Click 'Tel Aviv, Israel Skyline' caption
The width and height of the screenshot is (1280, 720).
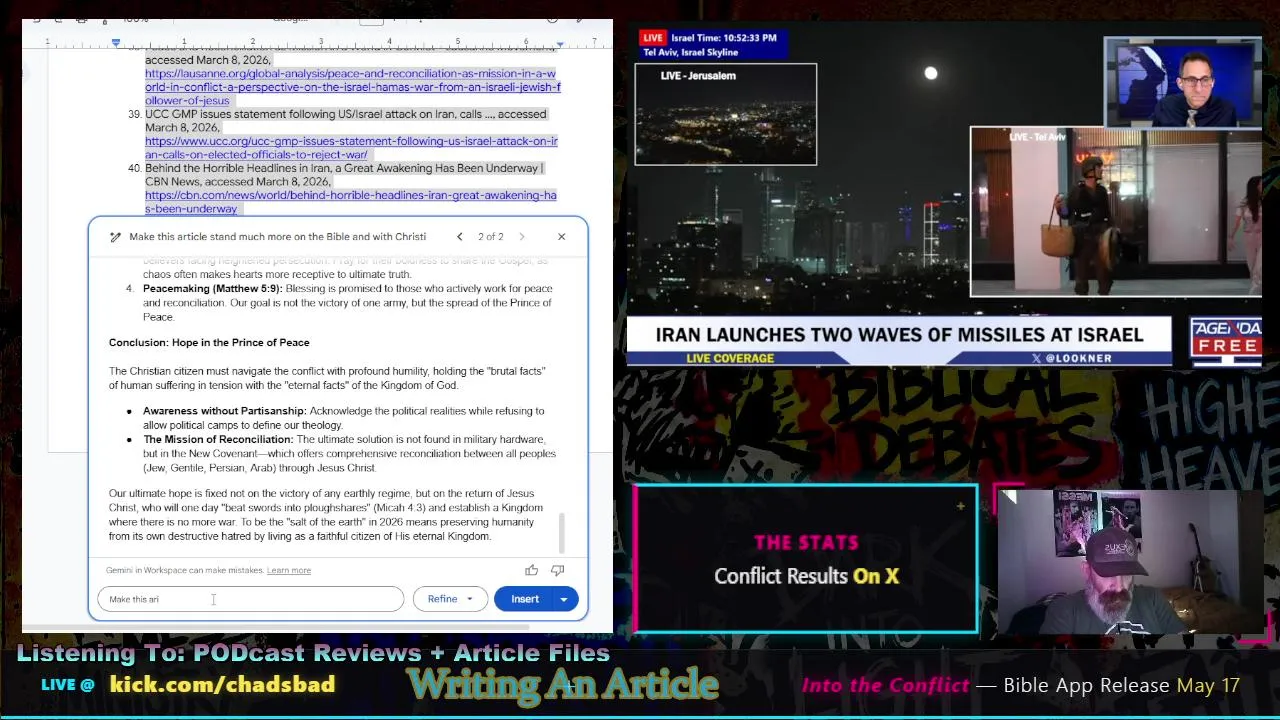(690, 52)
